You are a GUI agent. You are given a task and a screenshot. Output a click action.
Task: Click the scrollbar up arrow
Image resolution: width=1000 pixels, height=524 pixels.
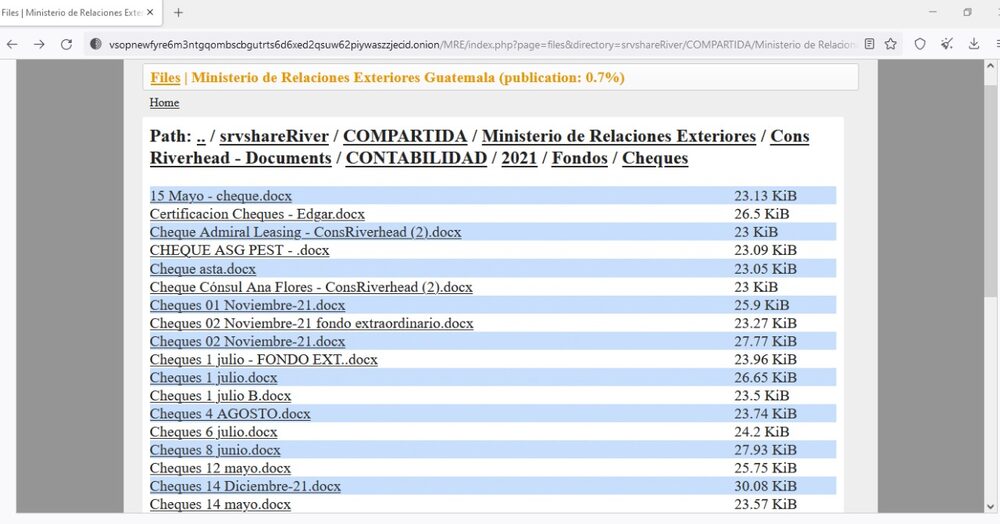990,66
